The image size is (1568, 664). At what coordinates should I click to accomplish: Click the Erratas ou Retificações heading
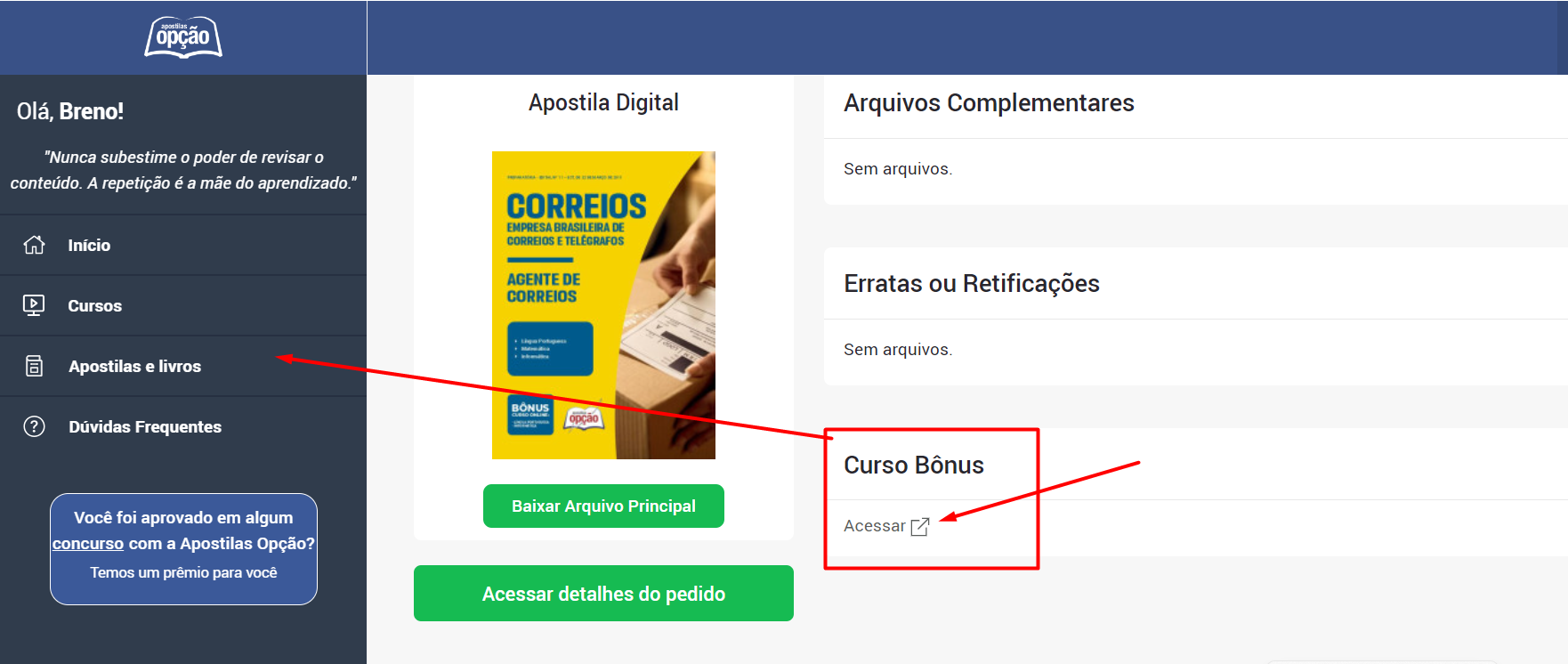point(972,284)
